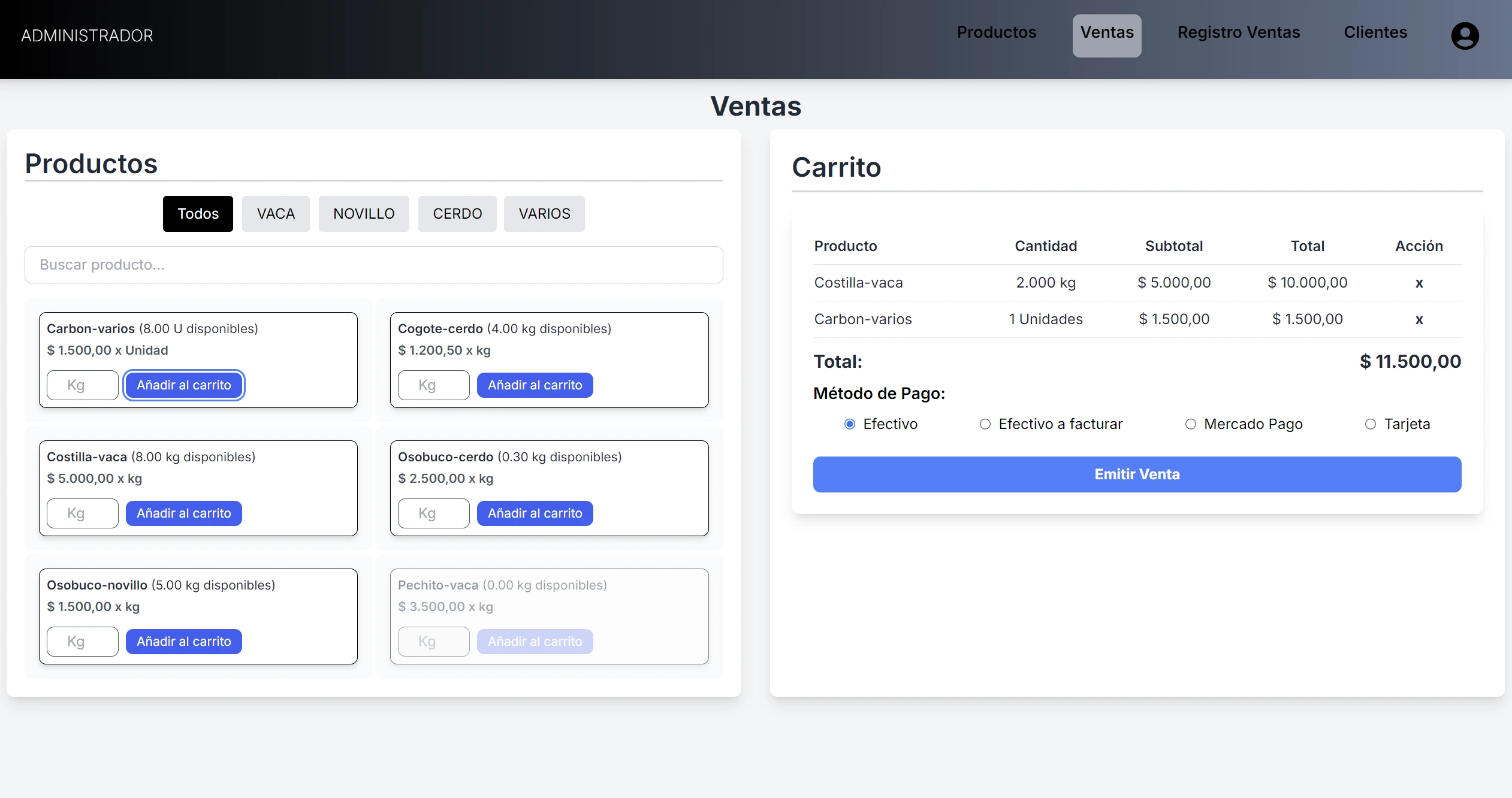
Task: Click the Emitir Venta button
Action: coord(1137,474)
